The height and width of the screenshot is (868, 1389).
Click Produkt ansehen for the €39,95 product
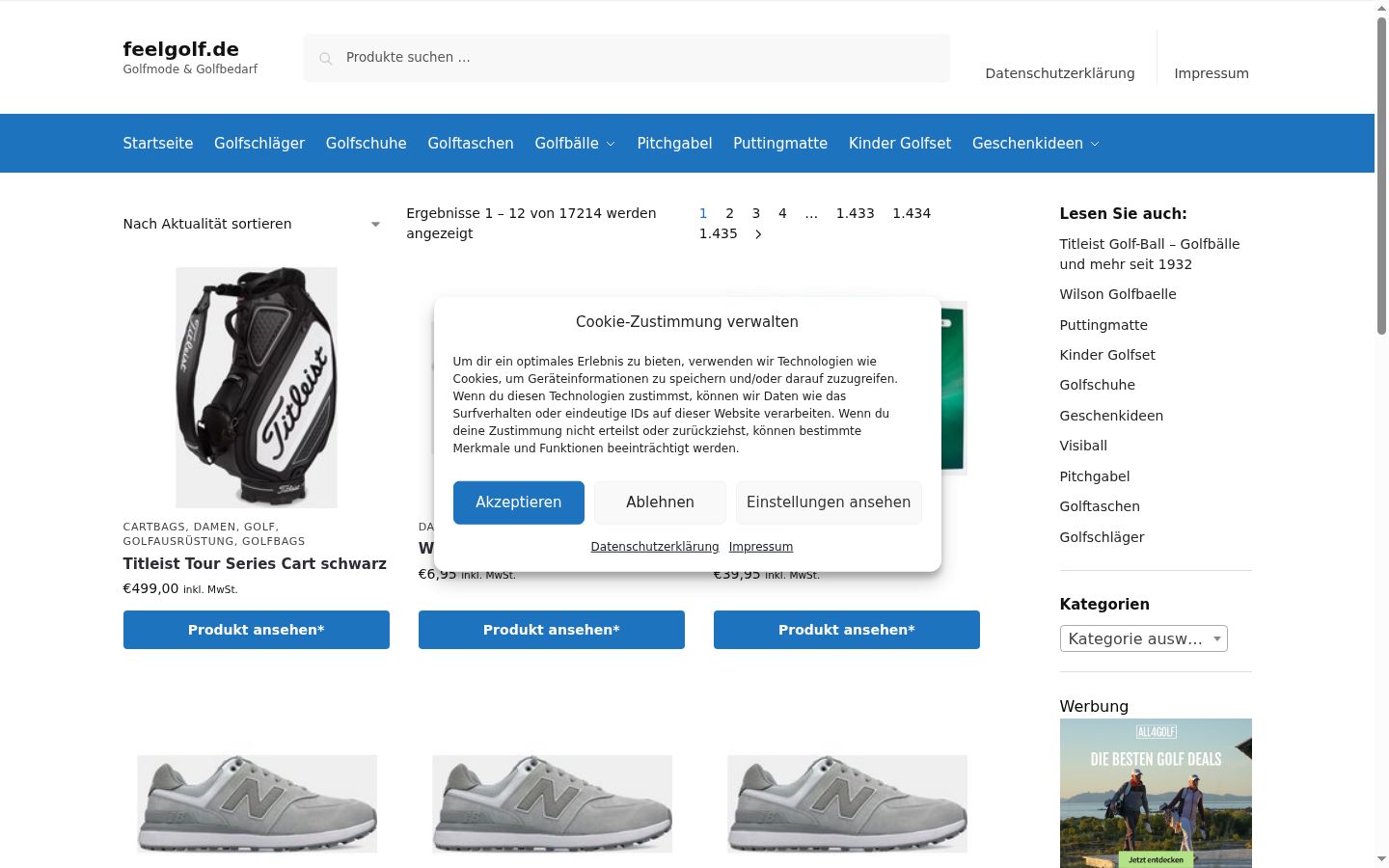point(847,630)
